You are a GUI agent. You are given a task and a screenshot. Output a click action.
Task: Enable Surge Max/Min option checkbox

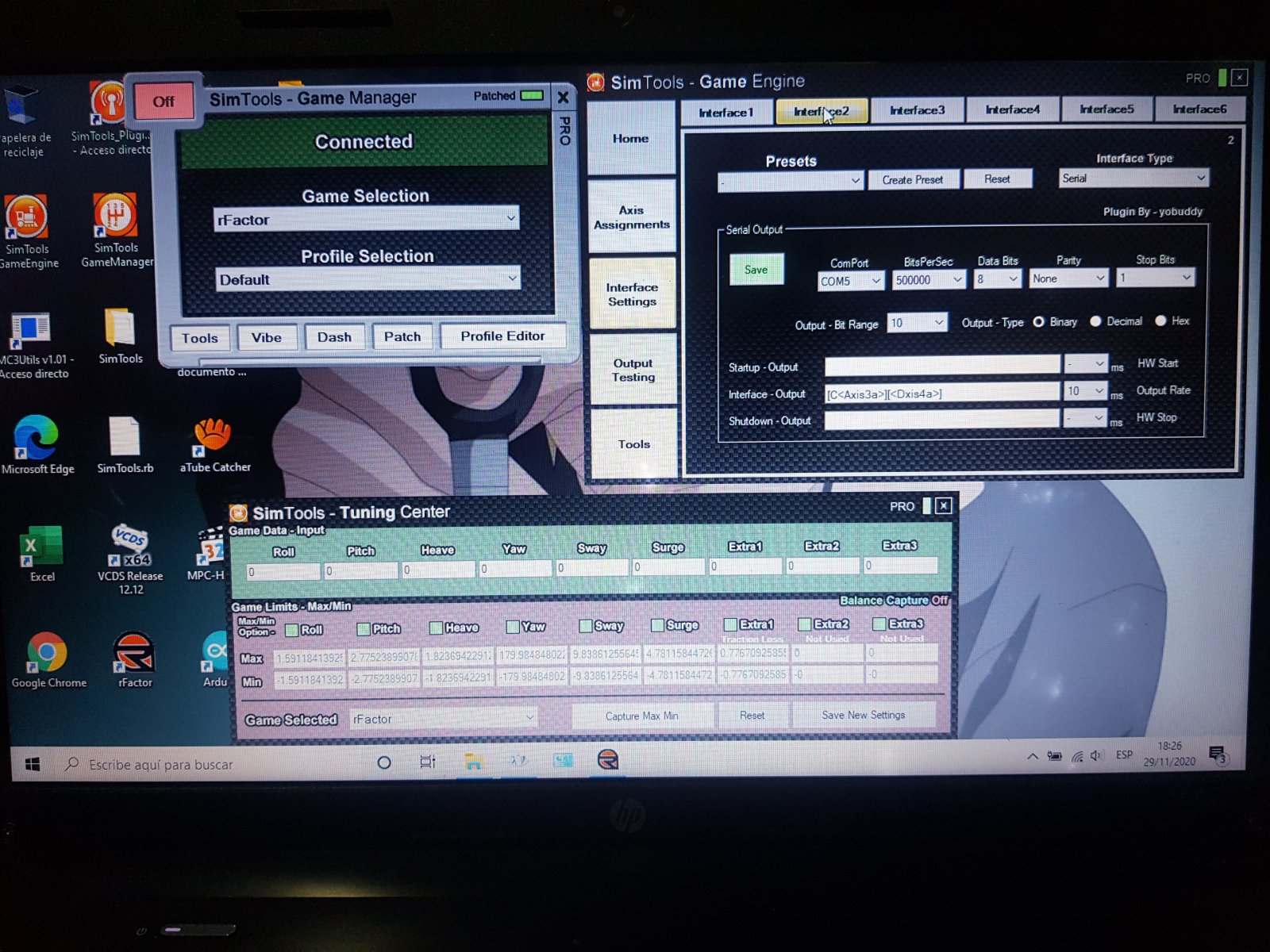tap(657, 625)
